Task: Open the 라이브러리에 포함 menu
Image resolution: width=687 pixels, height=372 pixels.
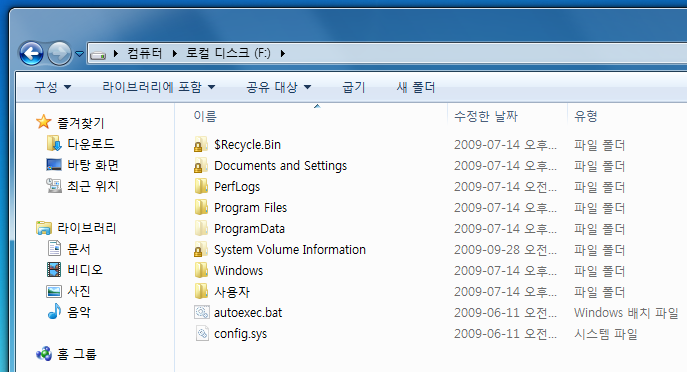Action: point(159,87)
